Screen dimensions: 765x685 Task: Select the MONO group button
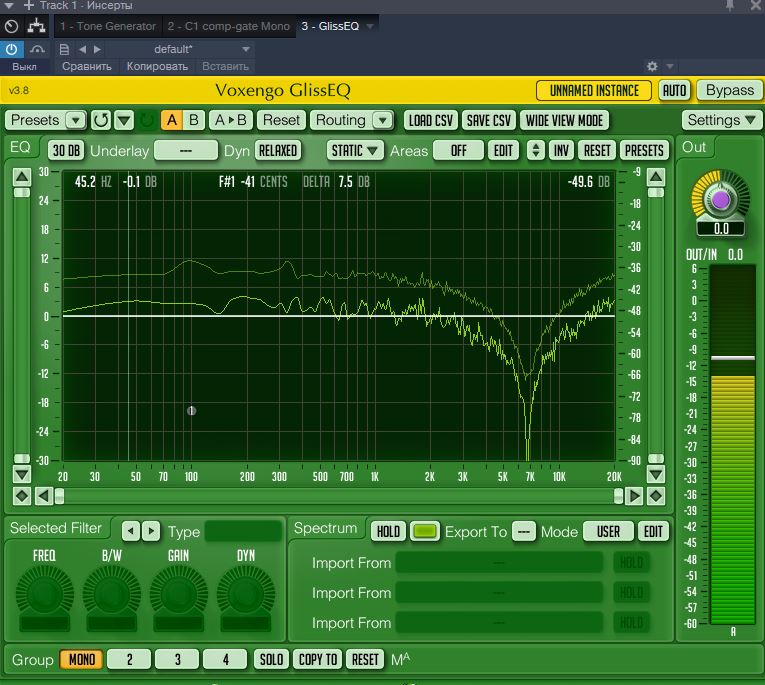pyautogui.click(x=81, y=660)
